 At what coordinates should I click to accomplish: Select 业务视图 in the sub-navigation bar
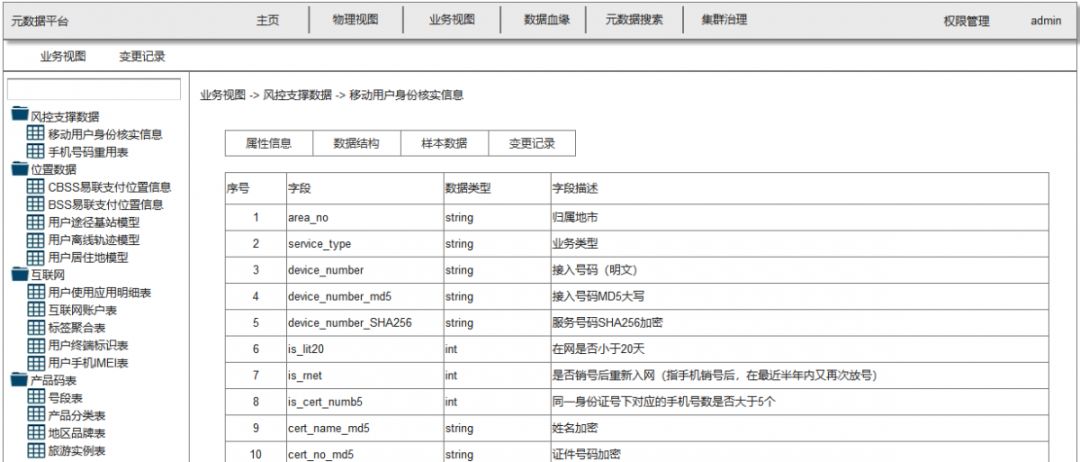[63, 57]
